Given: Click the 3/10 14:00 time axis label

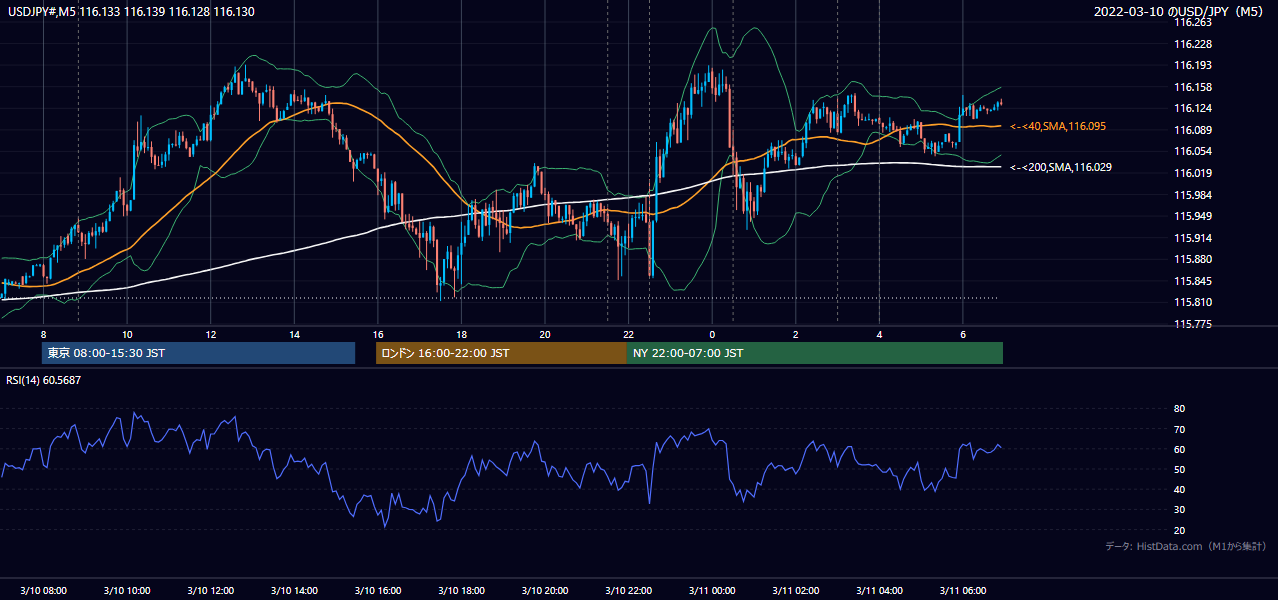Looking at the screenshot, I should click(x=294, y=591).
